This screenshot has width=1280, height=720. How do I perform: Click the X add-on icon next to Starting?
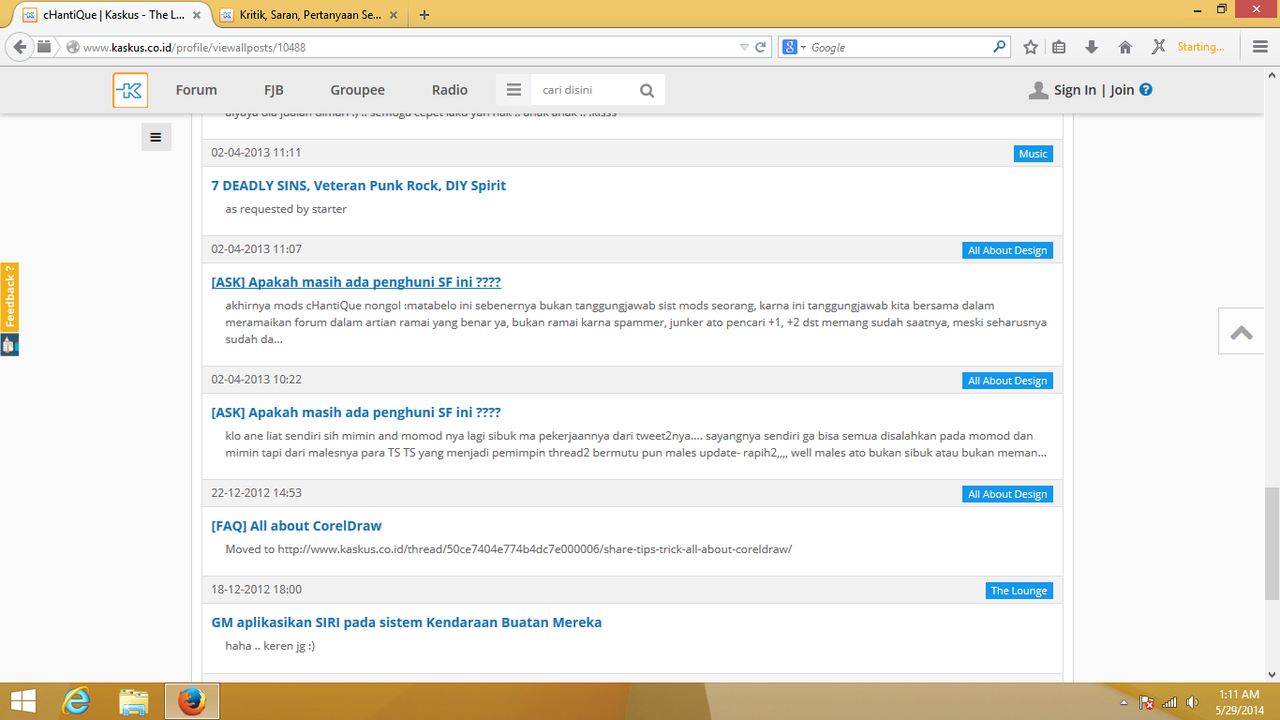(x=1159, y=47)
